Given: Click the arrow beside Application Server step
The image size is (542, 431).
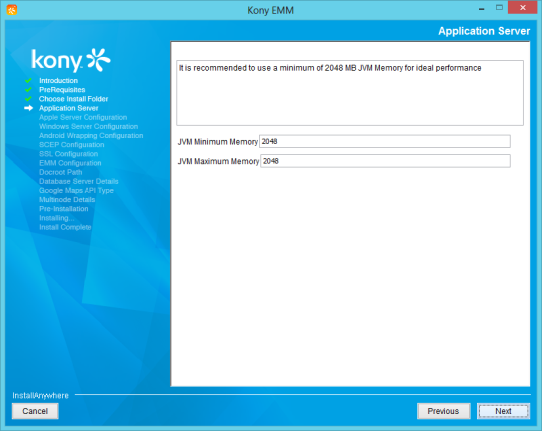Looking at the screenshot, I should [28, 108].
